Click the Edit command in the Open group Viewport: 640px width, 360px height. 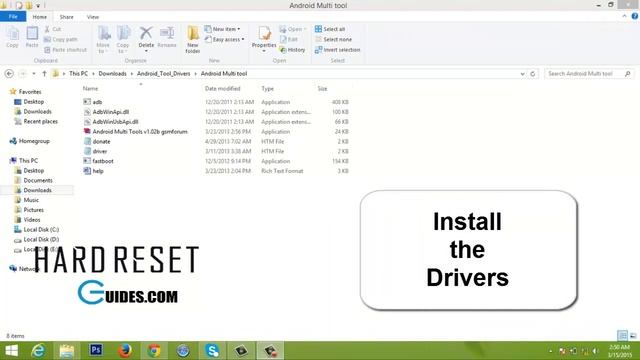289,39
